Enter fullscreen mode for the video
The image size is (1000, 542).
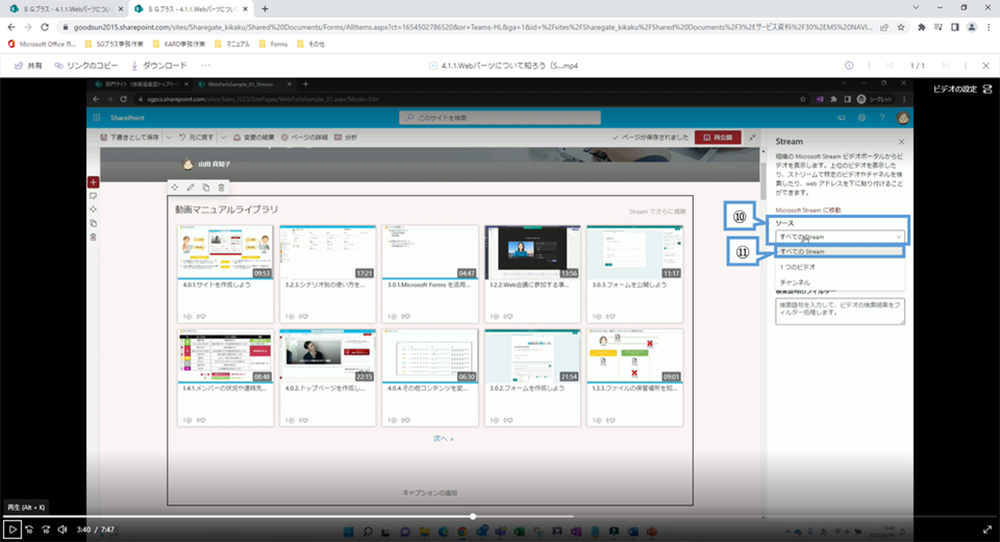987,529
